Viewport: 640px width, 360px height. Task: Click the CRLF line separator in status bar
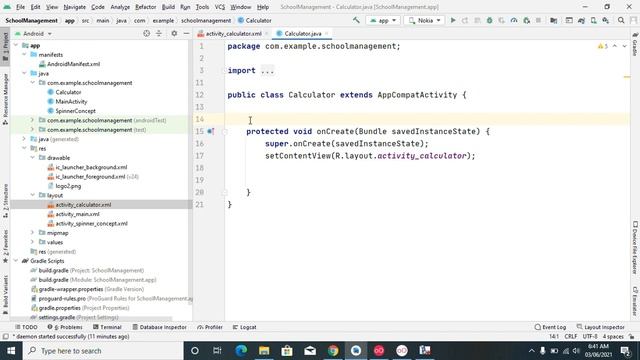(571, 336)
